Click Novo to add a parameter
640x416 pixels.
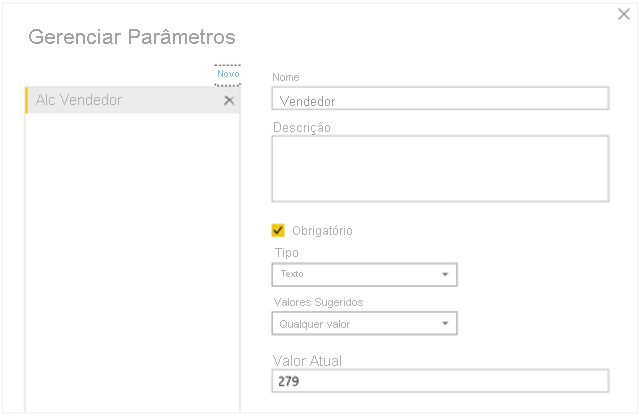click(228, 74)
